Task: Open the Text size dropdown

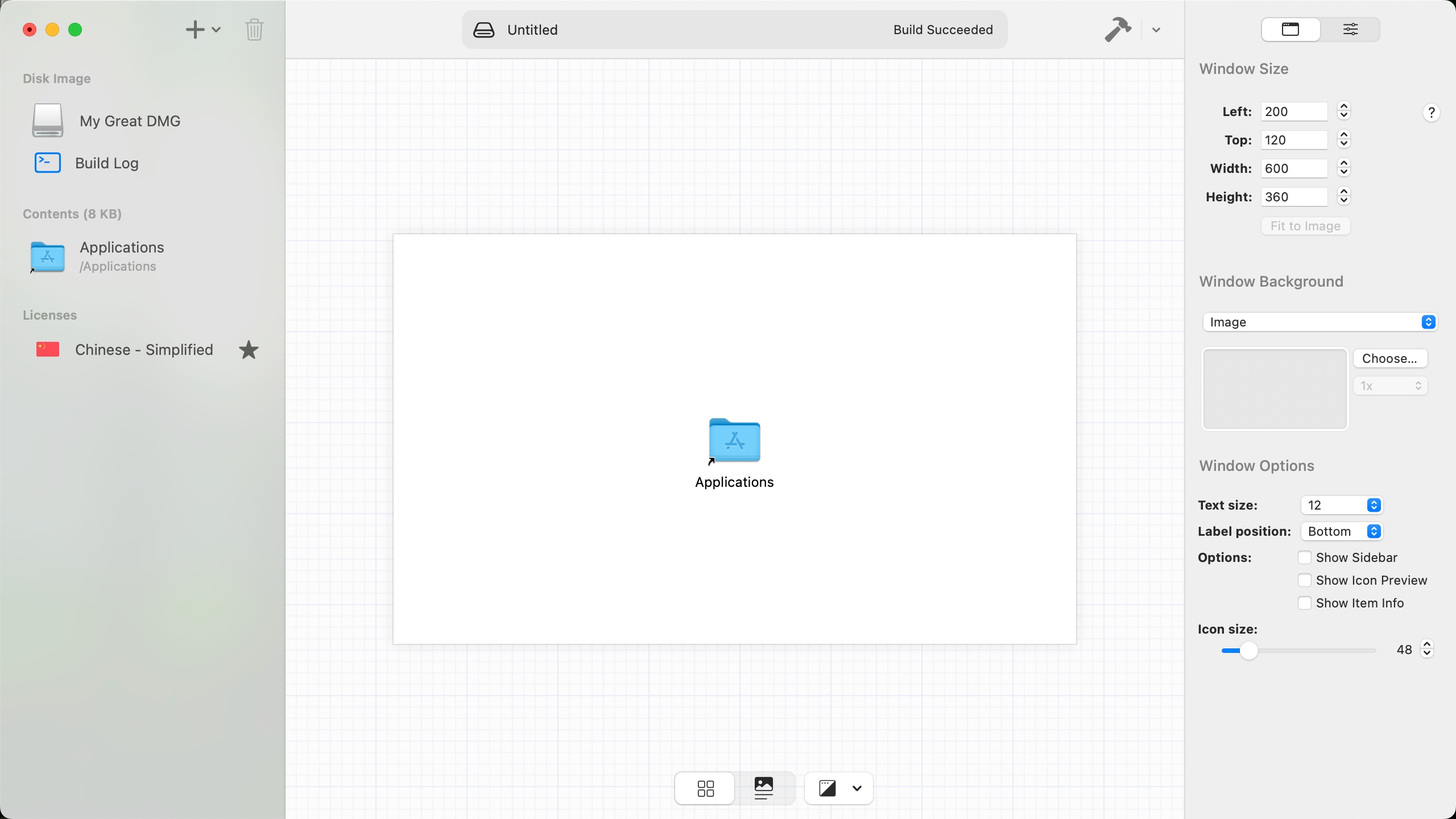Action: 1342,505
